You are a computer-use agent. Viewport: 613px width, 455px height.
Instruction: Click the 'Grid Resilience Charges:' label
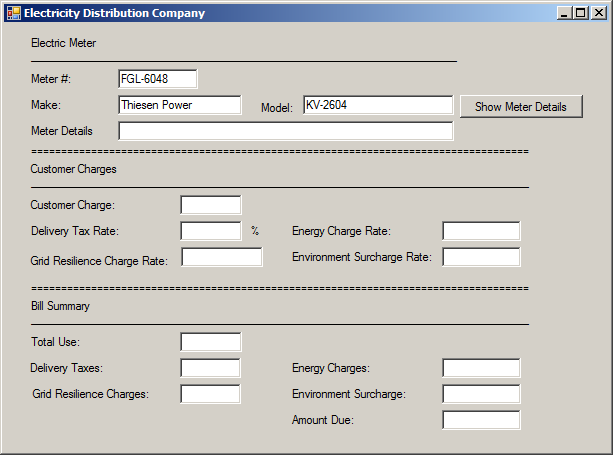[91, 394]
